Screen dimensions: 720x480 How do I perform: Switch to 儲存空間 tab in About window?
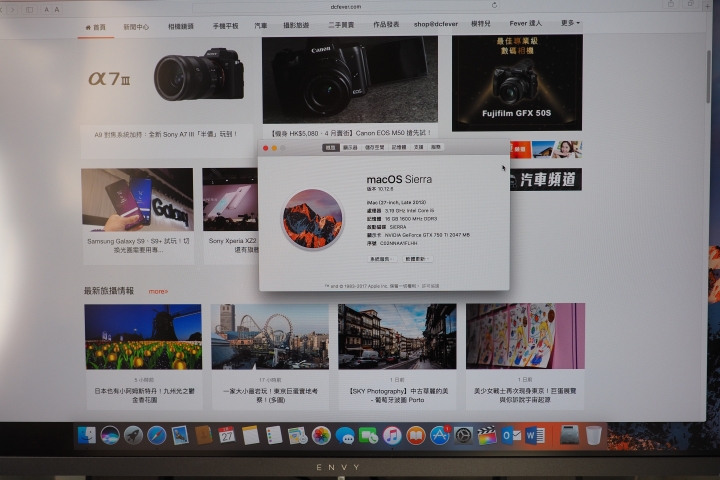pos(374,147)
